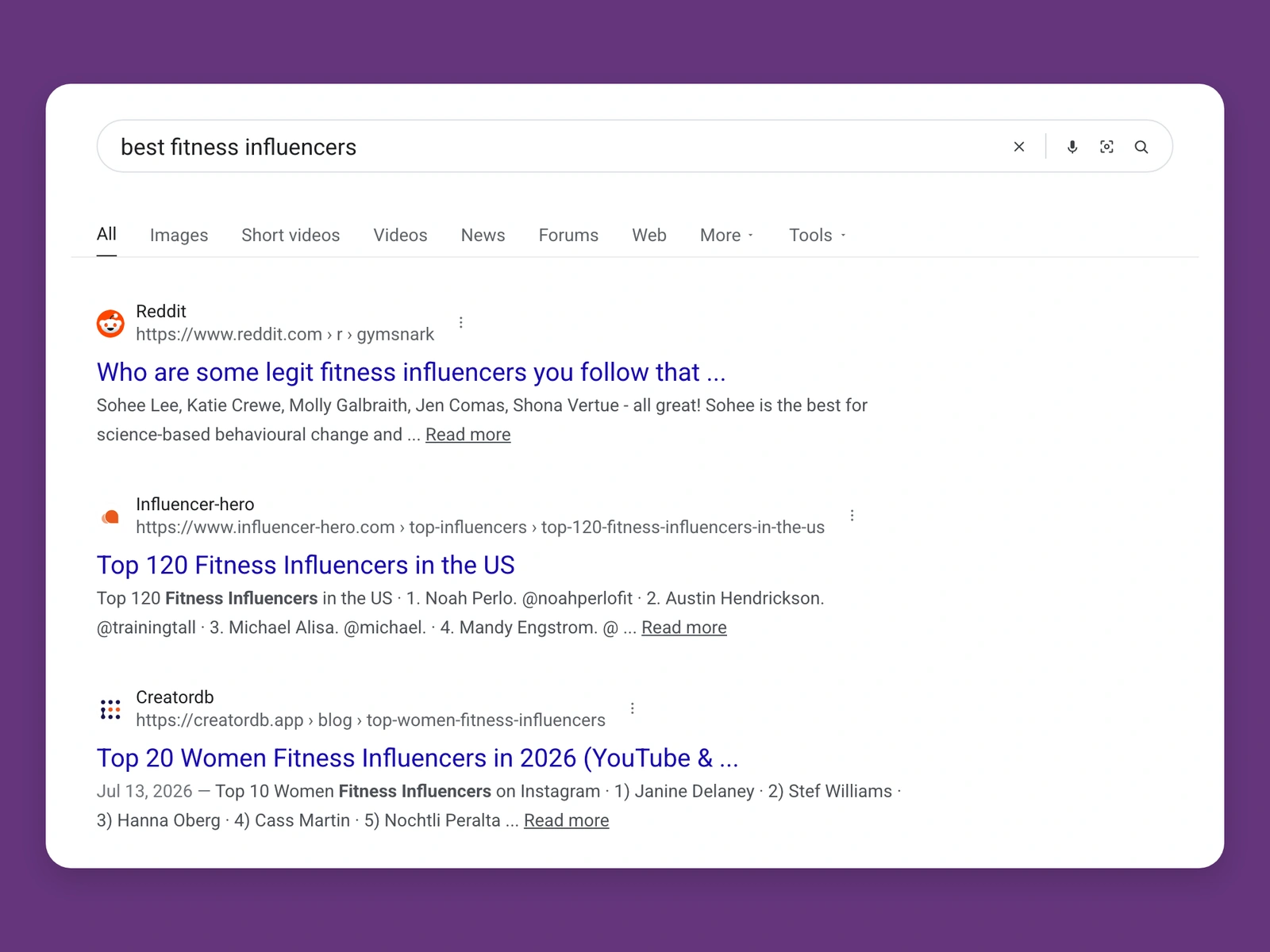Click Read more in the Reddit snippet
1270x952 pixels.
click(x=468, y=435)
